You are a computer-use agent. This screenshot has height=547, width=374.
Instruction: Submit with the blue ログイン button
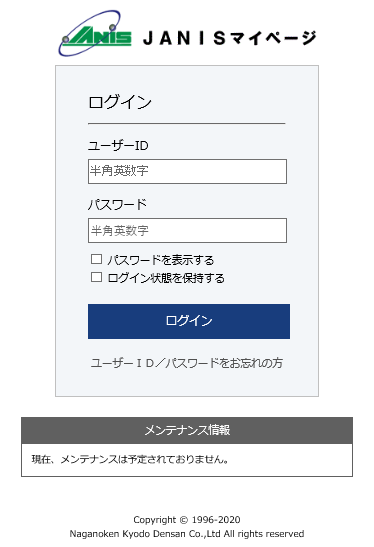pos(189,321)
